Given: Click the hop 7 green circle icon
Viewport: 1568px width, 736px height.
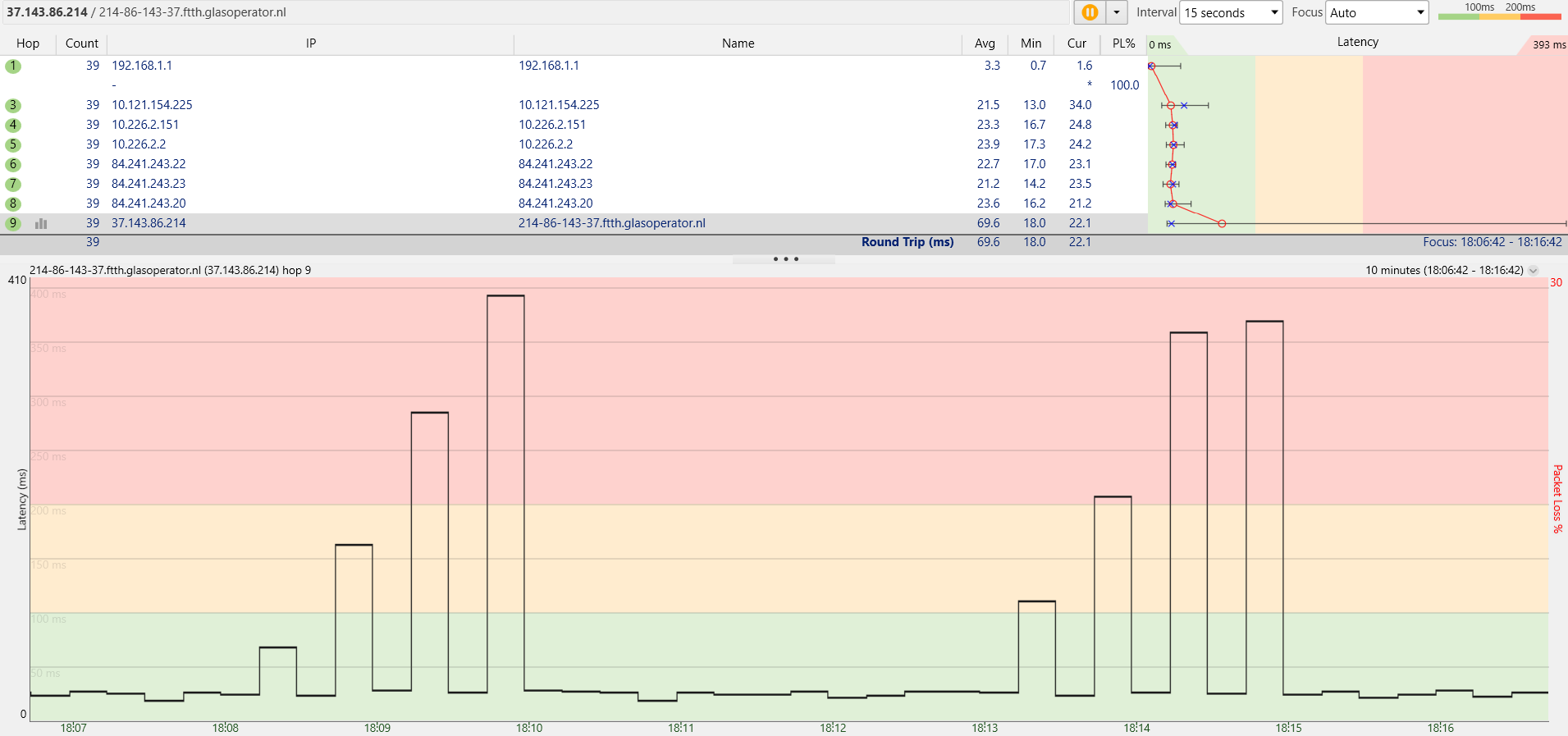Looking at the screenshot, I should coord(13,184).
